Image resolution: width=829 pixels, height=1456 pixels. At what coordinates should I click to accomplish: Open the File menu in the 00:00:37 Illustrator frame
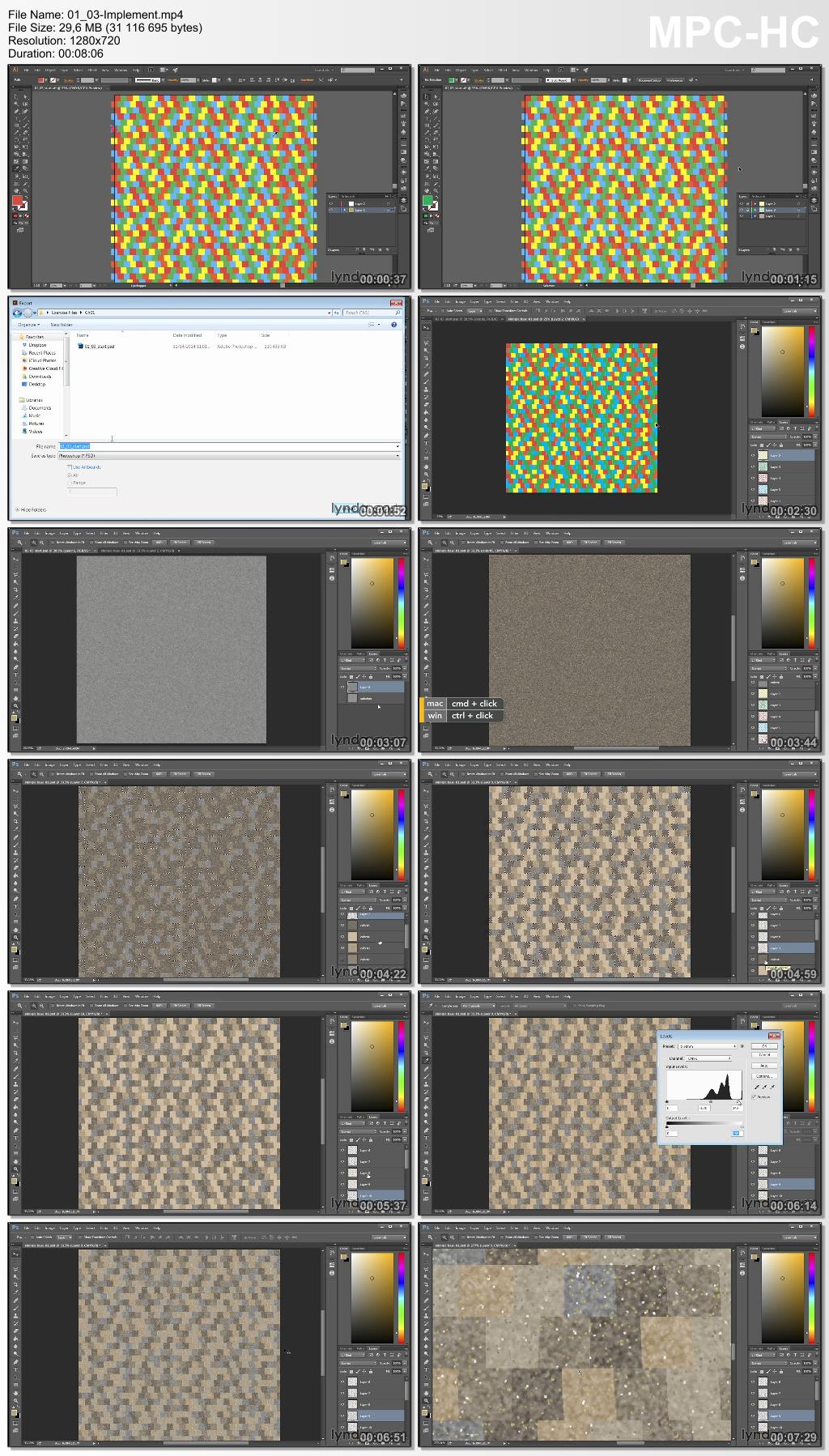tap(26, 70)
